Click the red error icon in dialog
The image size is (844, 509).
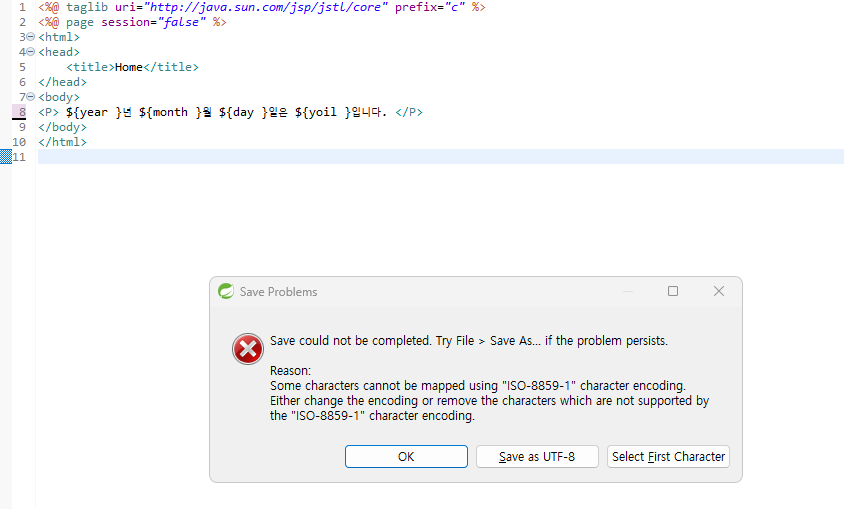(248, 349)
